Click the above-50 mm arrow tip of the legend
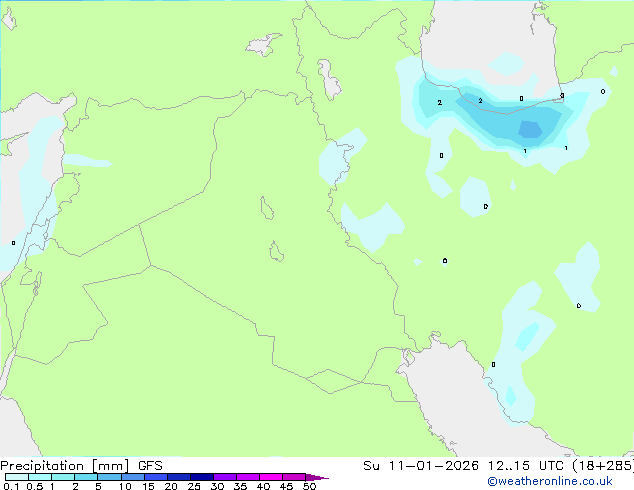Screen dimensions: 634x490 tap(317, 477)
